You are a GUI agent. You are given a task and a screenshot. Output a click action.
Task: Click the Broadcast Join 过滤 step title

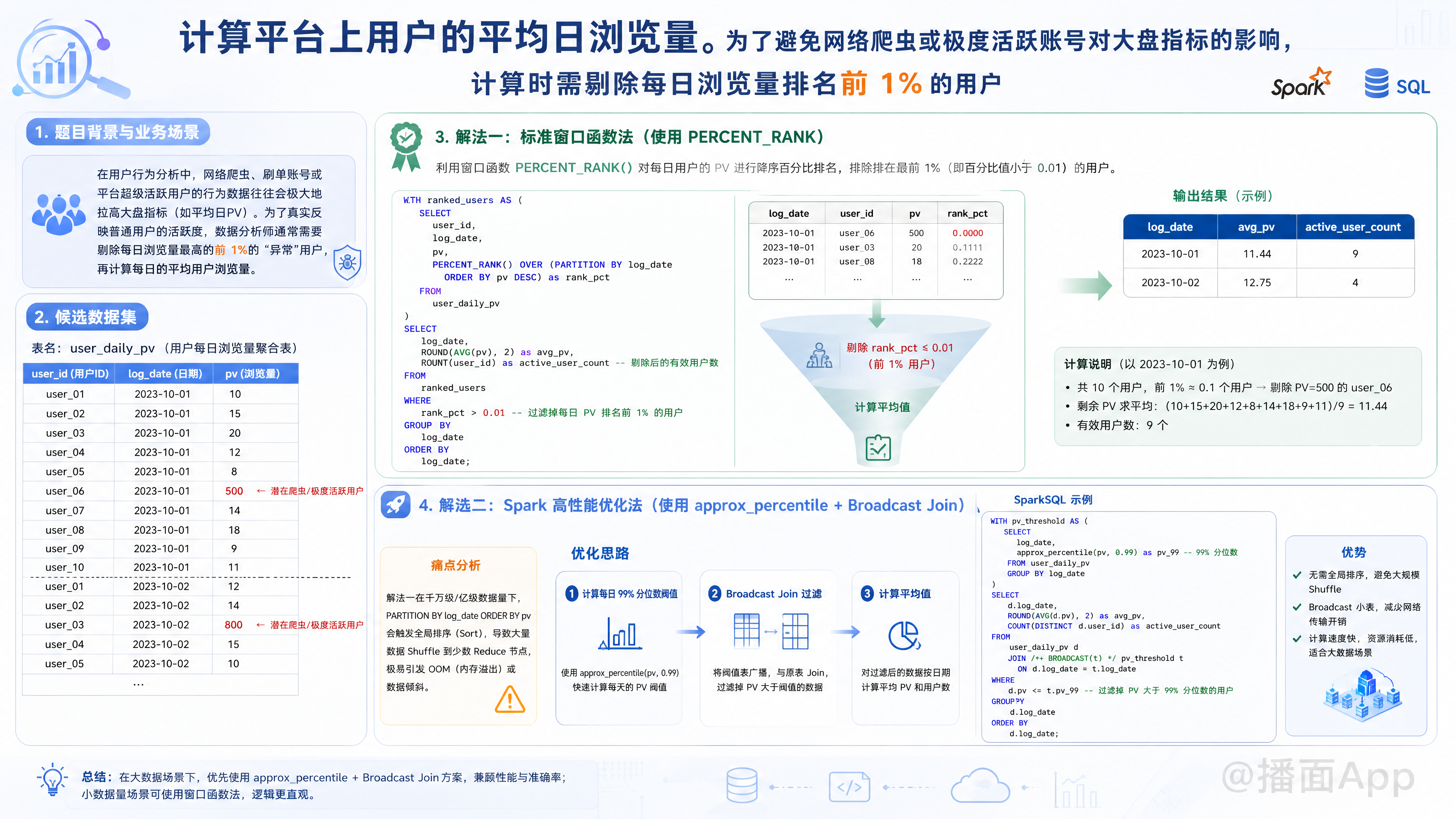(x=773, y=593)
